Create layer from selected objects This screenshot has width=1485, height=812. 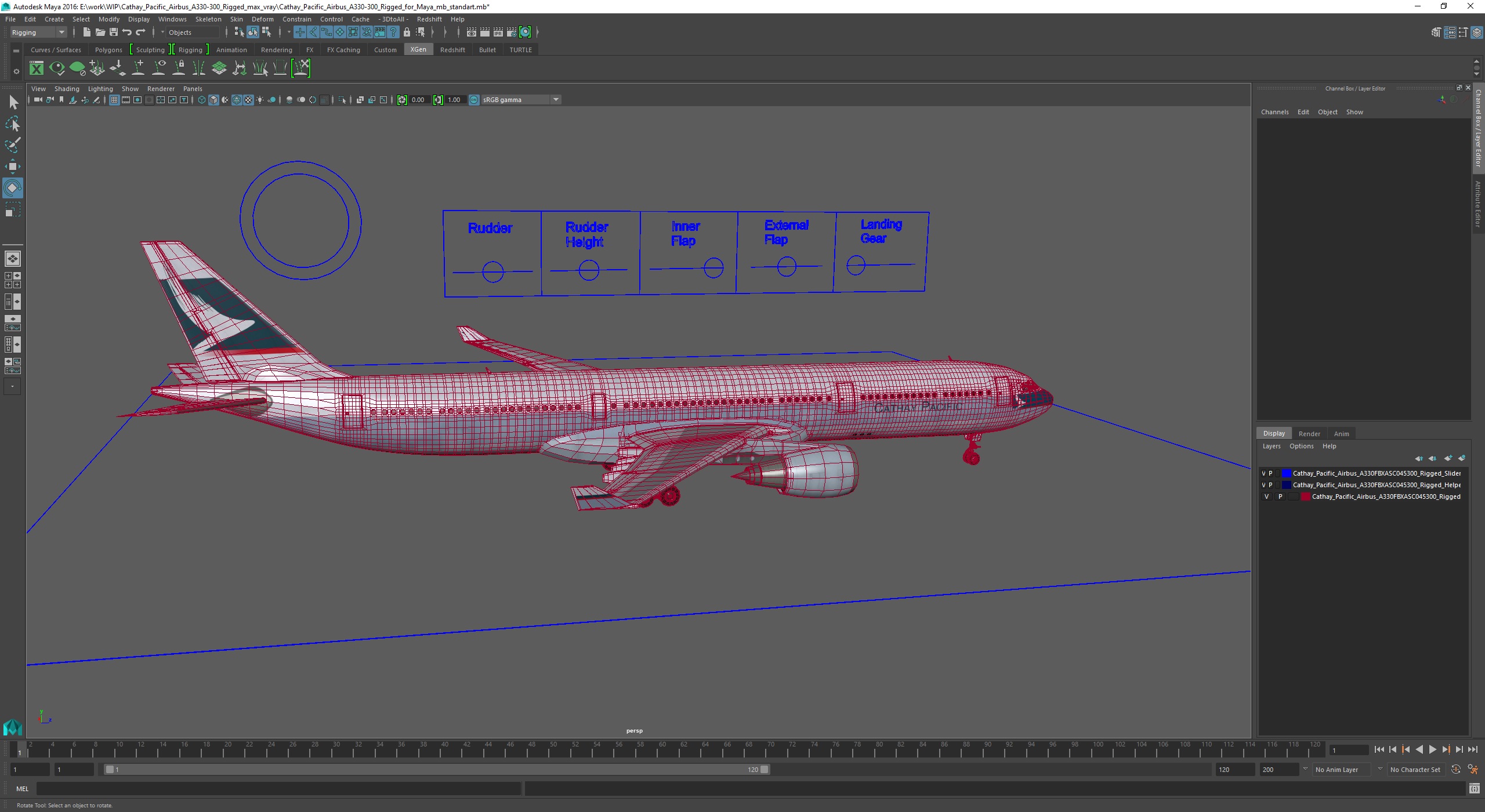pyautogui.click(x=1462, y=458)
